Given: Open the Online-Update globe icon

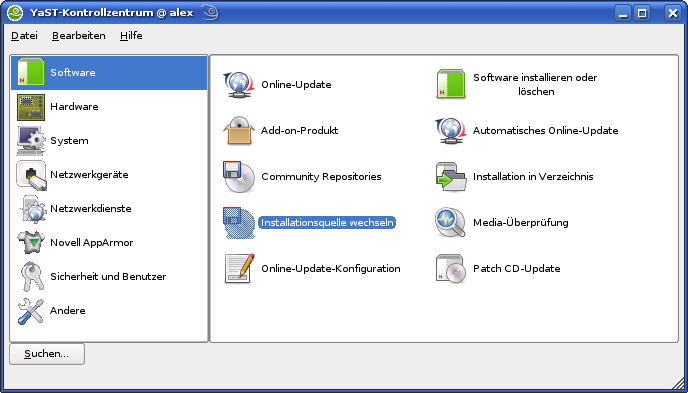Looking at the screenshot, I should (x=239, y=84).
